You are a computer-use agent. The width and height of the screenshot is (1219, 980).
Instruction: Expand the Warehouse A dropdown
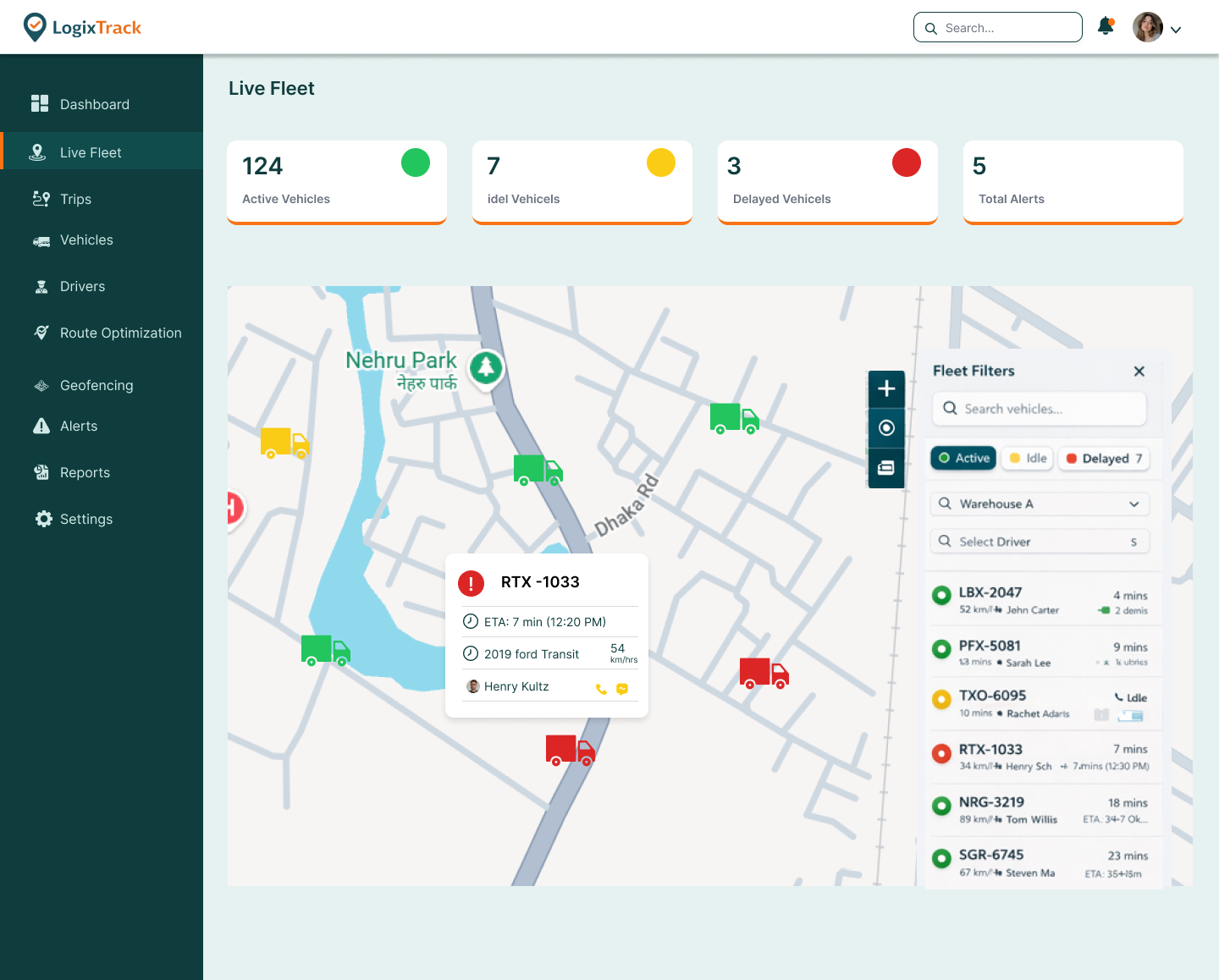click(x=1040, y=504)
